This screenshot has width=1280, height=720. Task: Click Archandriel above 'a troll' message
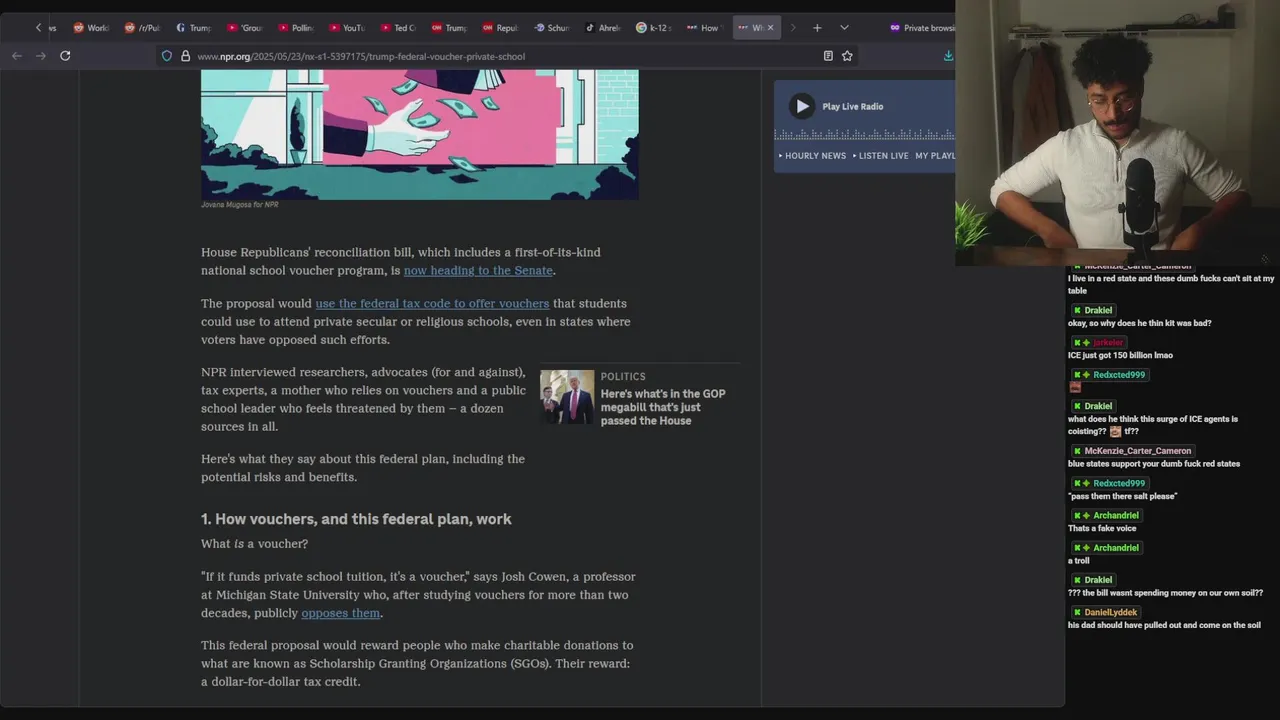click(1116, 548)
